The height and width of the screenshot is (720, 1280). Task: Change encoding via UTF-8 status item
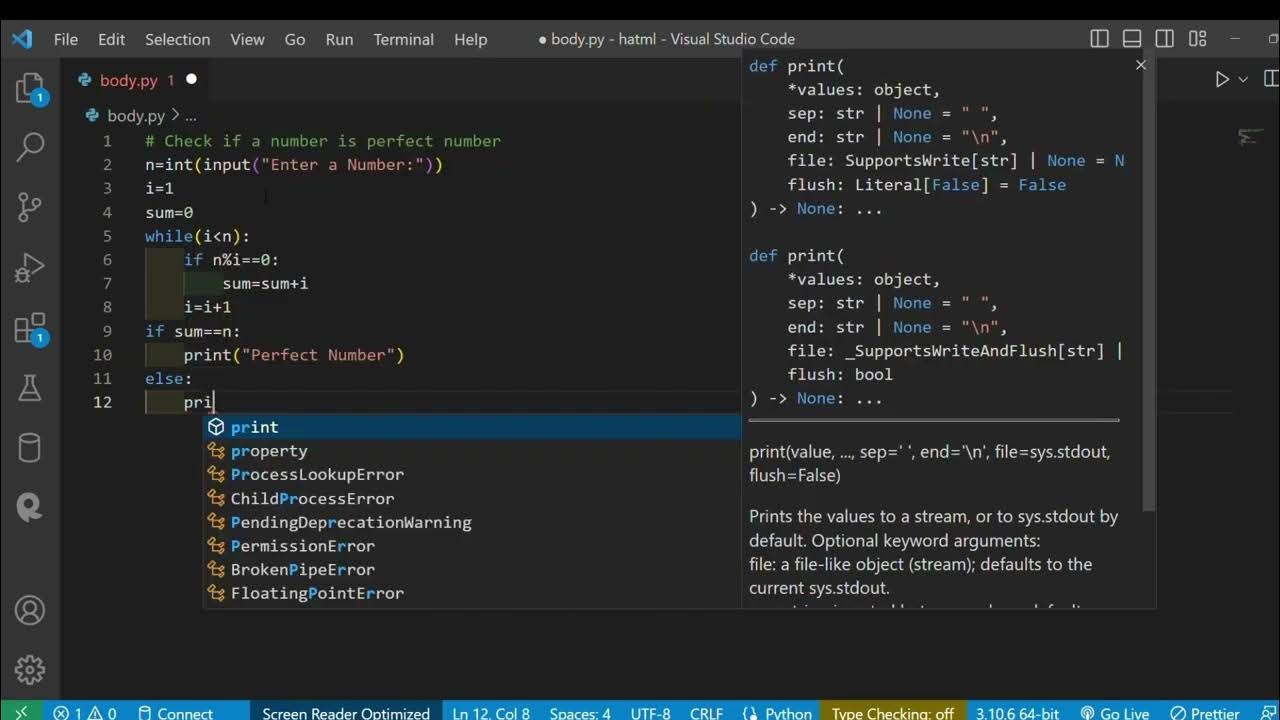pyautogui.click(x=651, y=713)
